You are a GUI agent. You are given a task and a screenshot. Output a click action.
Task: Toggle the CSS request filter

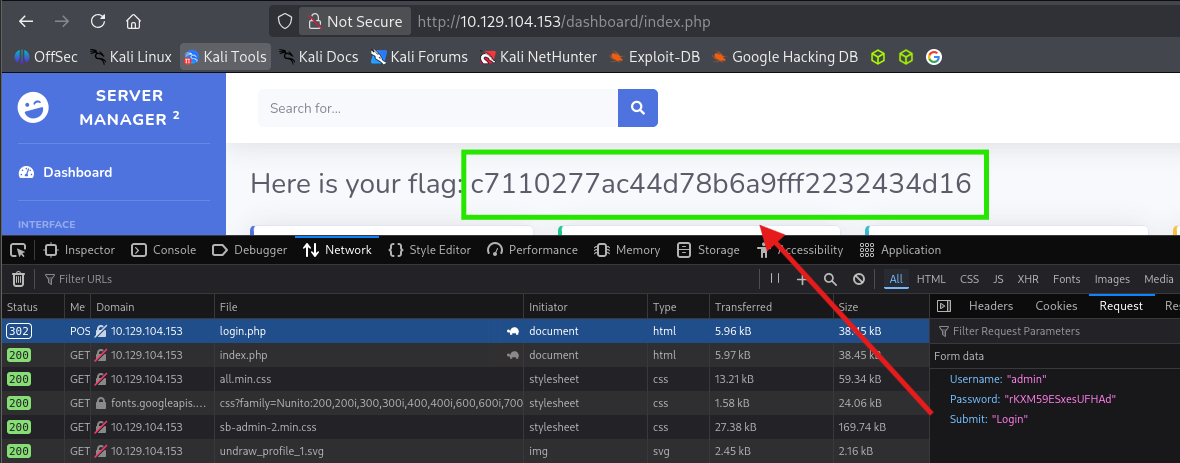click(969, 279)
